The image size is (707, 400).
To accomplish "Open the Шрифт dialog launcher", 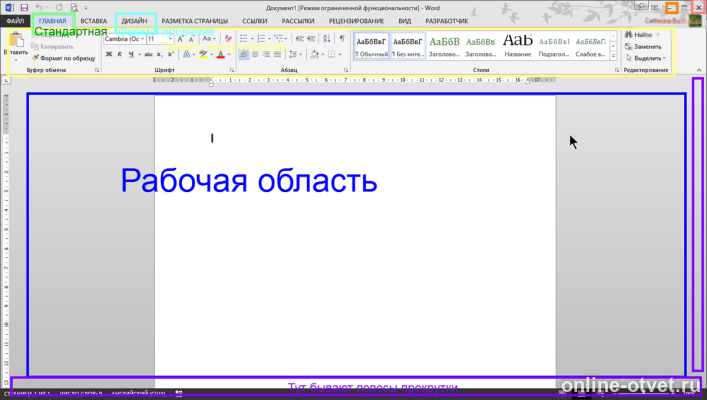I will [232, 70].
